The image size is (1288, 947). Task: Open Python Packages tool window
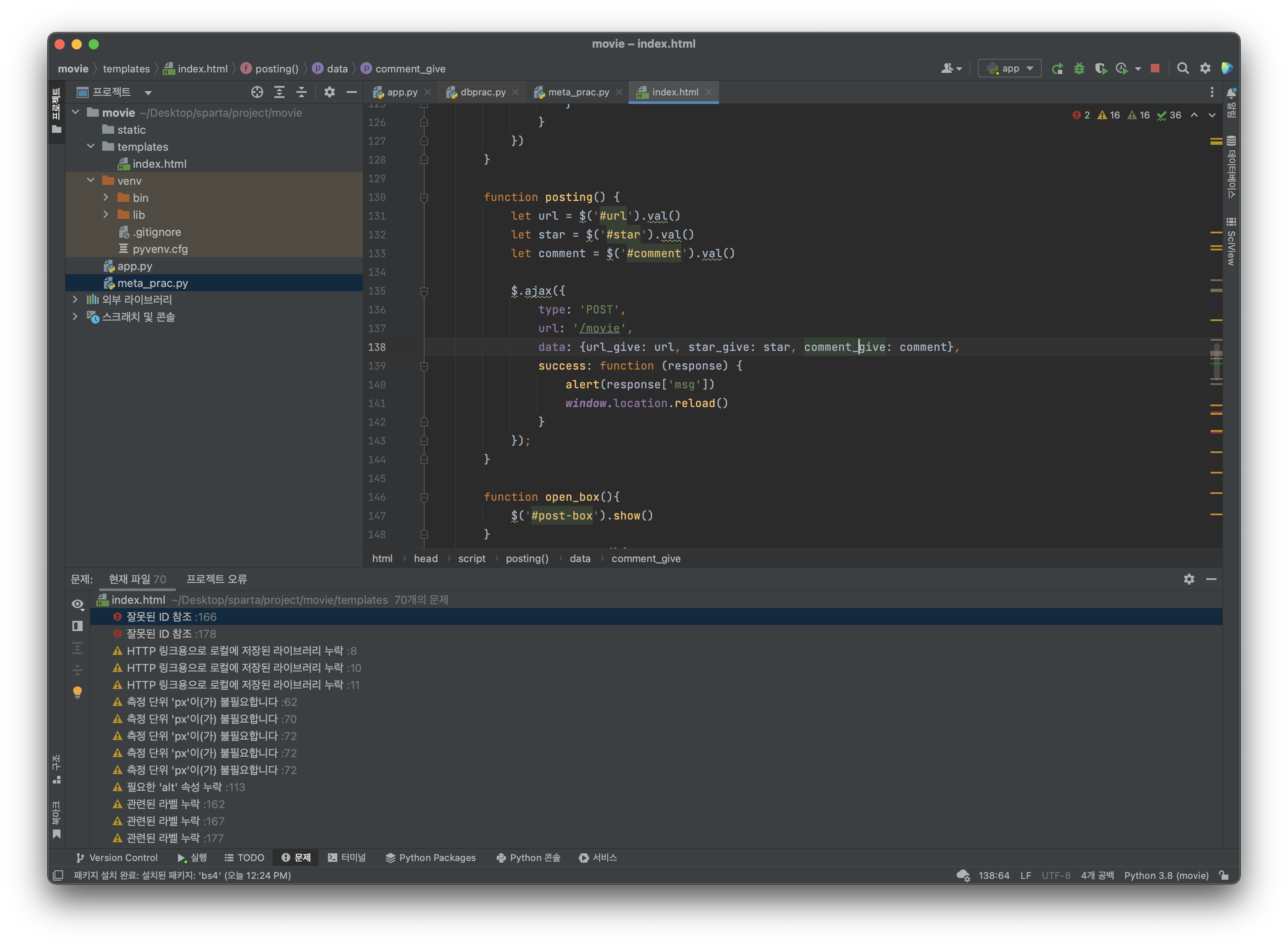tap(431, 858)
